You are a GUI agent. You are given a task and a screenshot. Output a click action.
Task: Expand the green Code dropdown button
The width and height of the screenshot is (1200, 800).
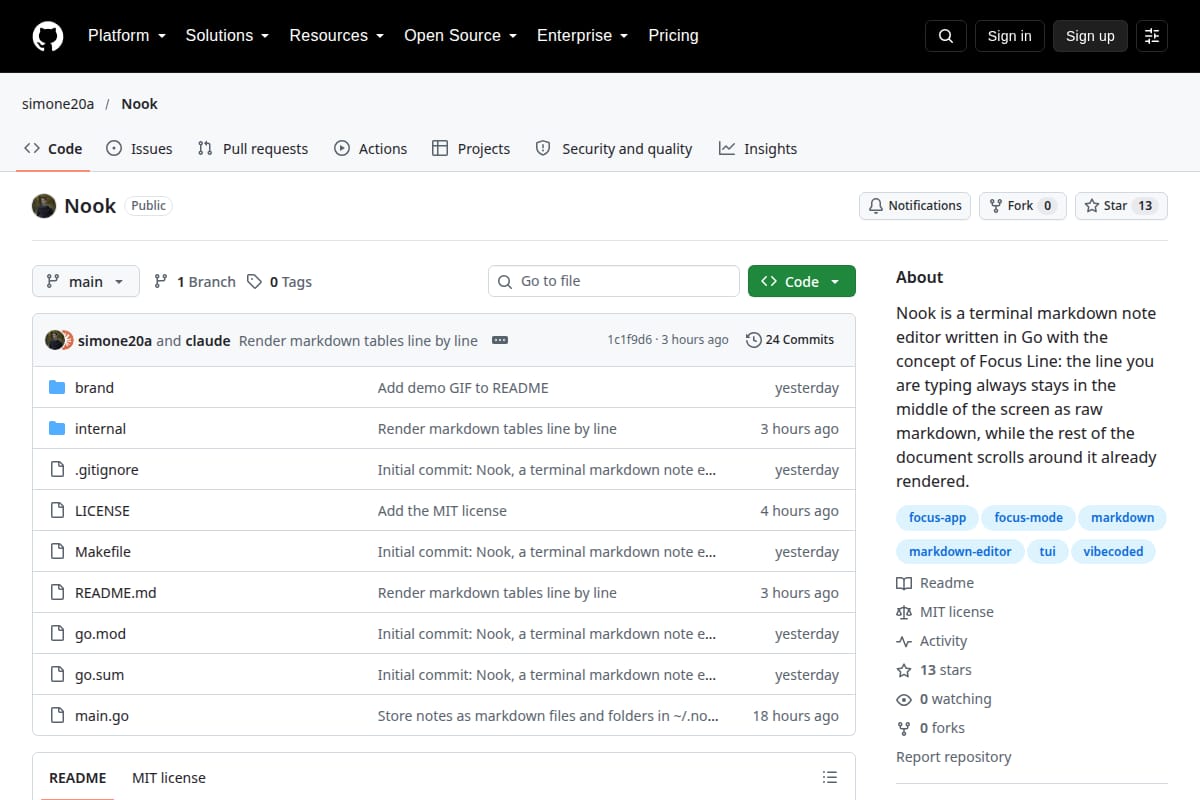[802, 282]
